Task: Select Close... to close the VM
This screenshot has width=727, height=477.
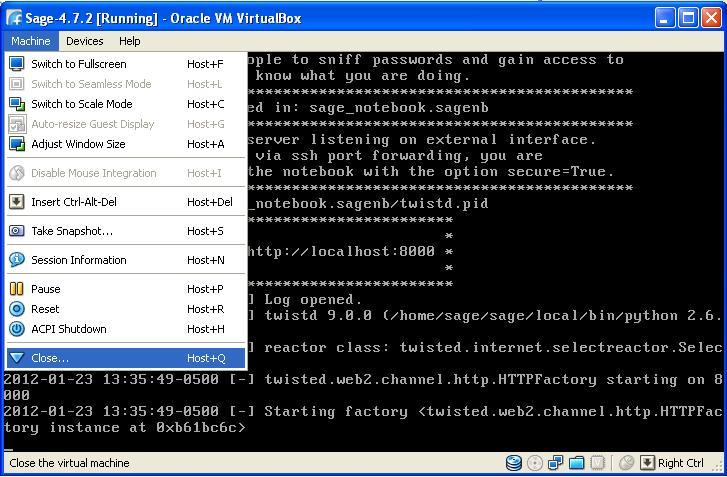Action: tap(50, 358)
